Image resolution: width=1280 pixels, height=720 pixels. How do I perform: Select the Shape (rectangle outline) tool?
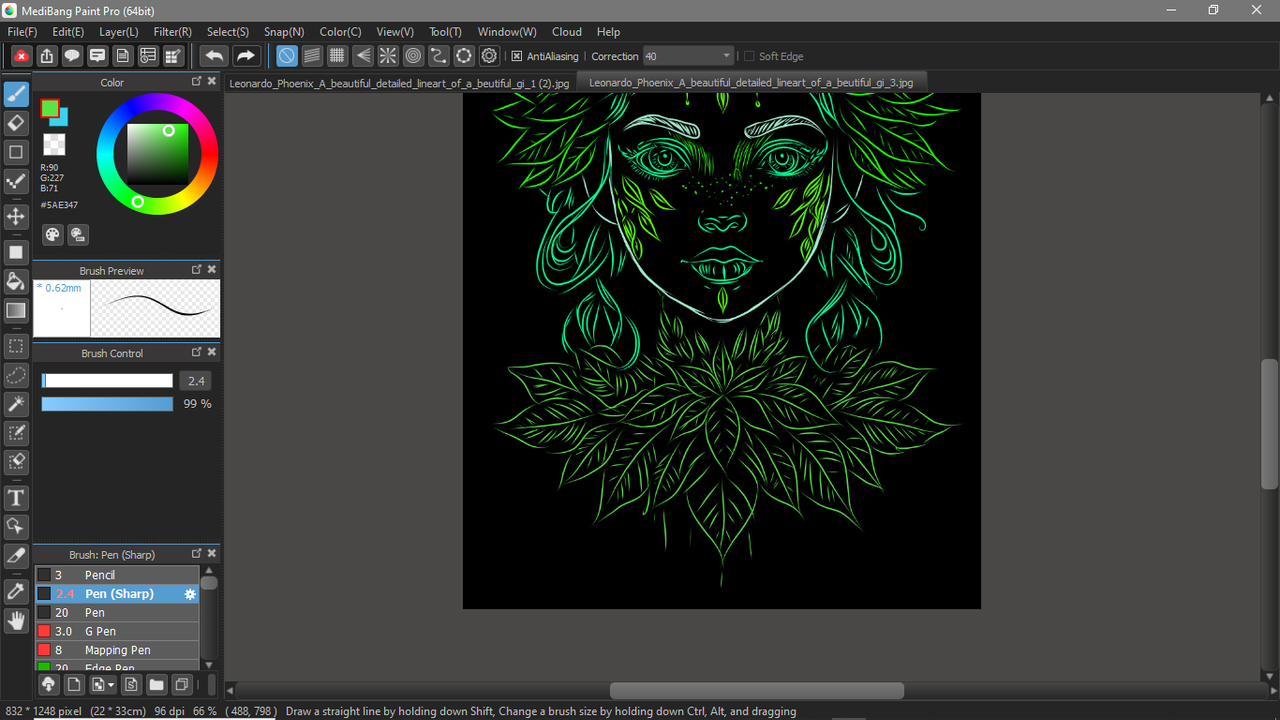16,152
